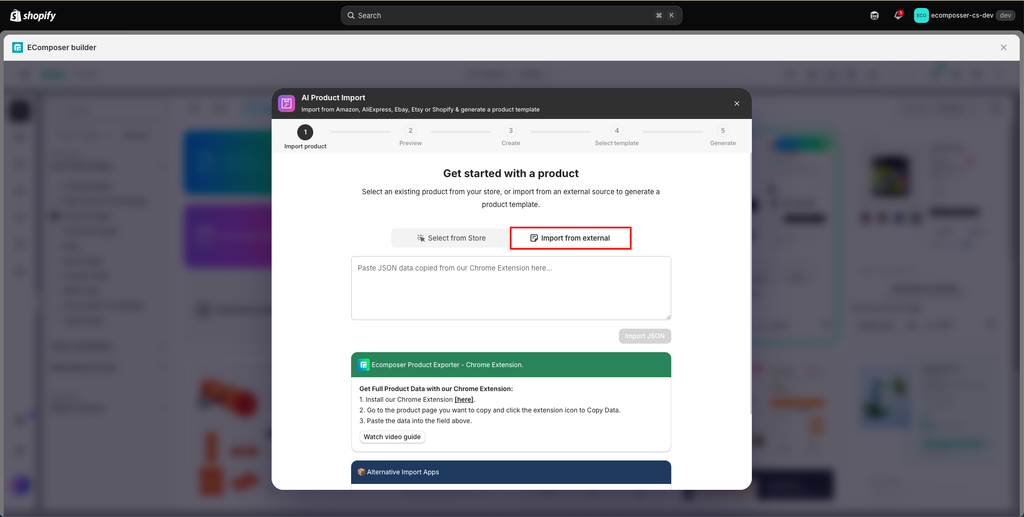Close the AI Product Import dialog
Image resolution: width=1024 pixels, height=517 pixels.
click(737, 104)
